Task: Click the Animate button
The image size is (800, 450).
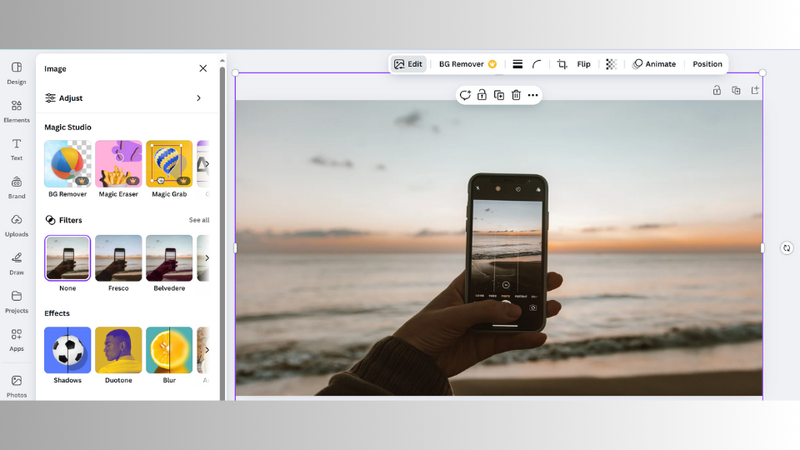Action: pyautogui.click(x=654, y=64)
